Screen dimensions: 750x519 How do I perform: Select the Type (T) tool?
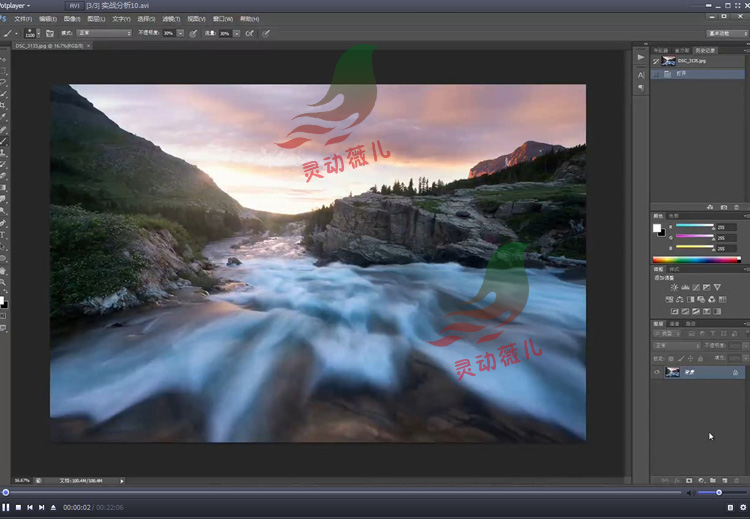point(3,235)
